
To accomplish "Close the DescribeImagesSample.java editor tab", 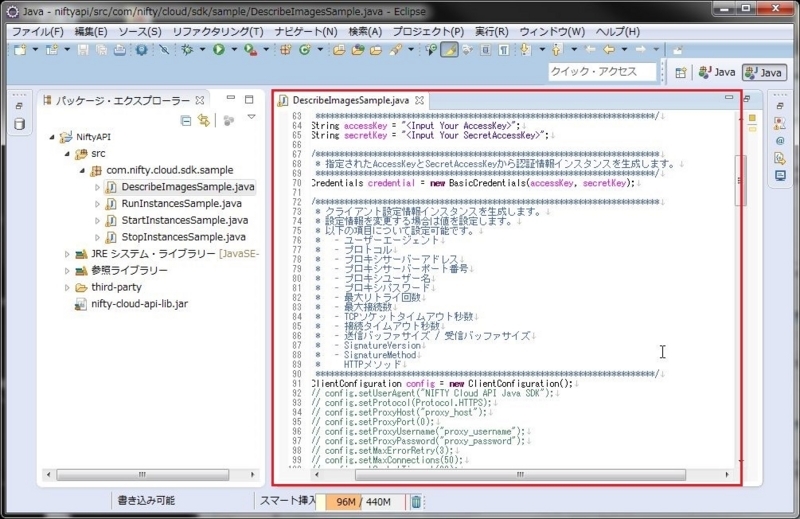I will click(419, 100).
